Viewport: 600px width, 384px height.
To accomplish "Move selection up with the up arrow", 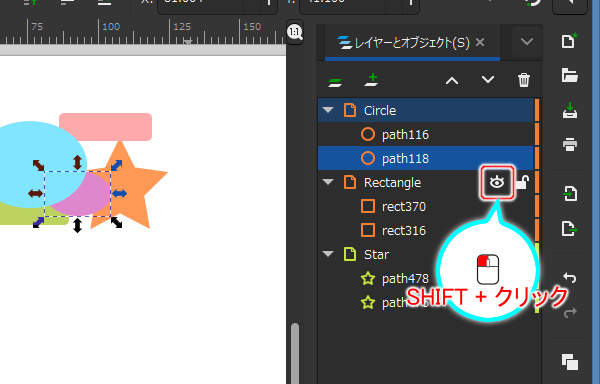I will pyautogui.click(x=452, y=81).
